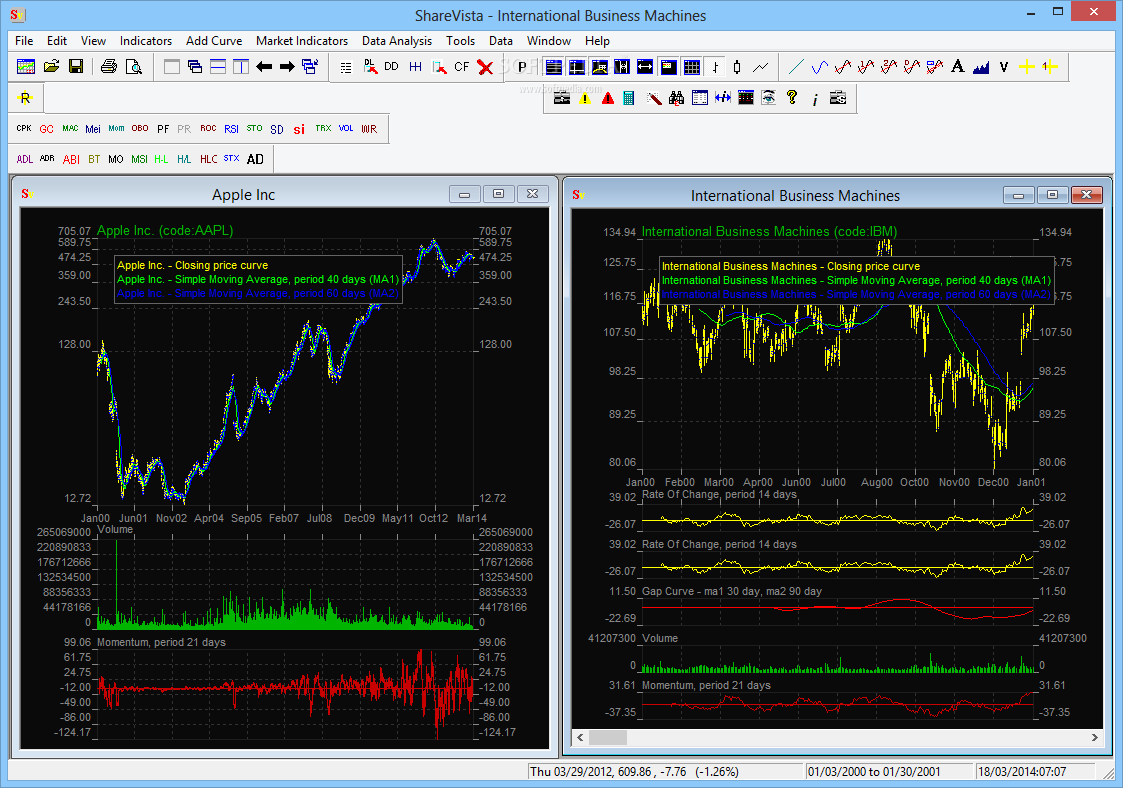Screen dimensions: 1123x788
Task: Click the binoculars search icon
Action: [676, 98]
